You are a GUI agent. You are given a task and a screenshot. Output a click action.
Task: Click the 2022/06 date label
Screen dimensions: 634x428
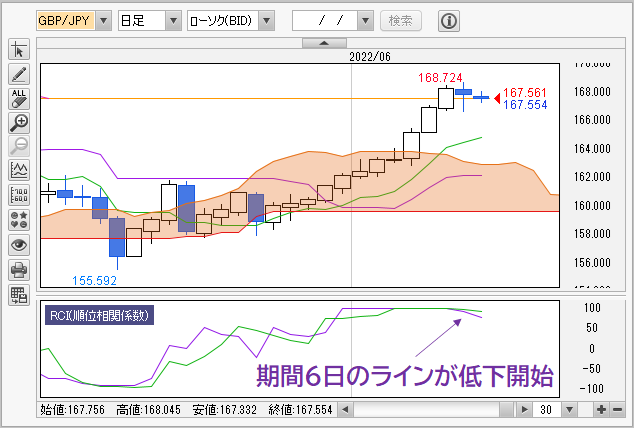click(370, 57)
